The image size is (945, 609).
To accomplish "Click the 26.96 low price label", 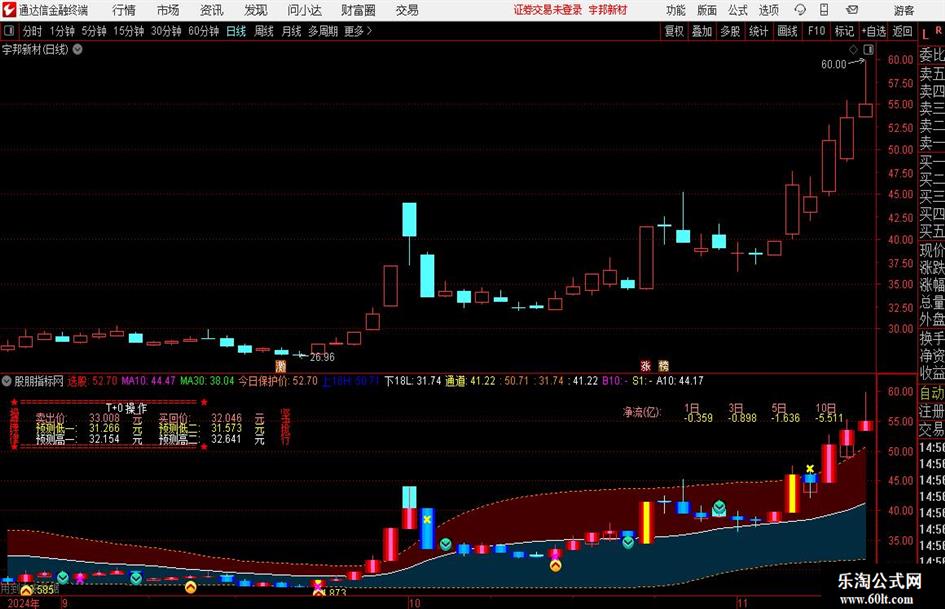I will click(x=322, y=357).
